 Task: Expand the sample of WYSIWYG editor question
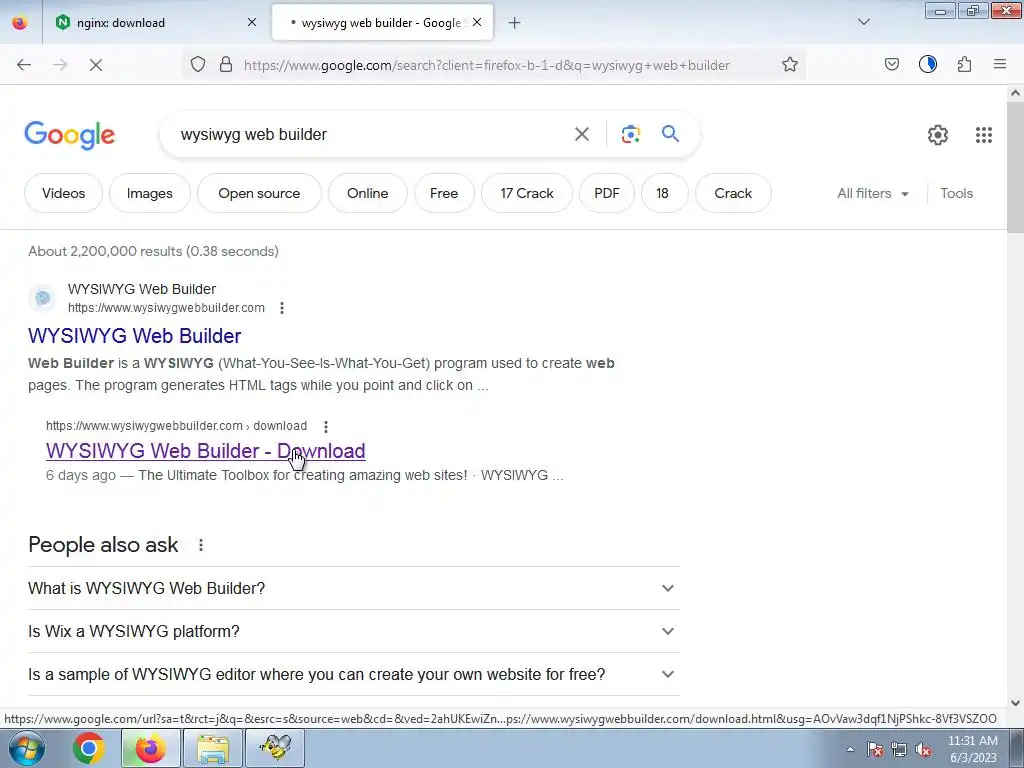coord(353,674)
